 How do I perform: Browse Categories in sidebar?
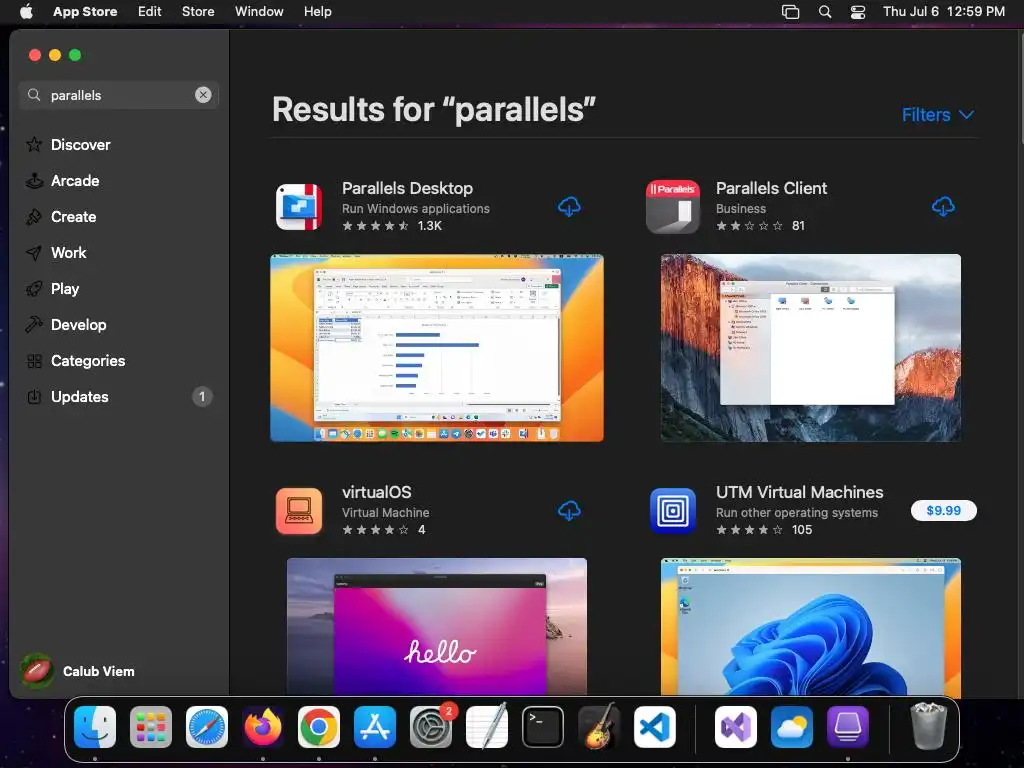click(x=119, y=360)
